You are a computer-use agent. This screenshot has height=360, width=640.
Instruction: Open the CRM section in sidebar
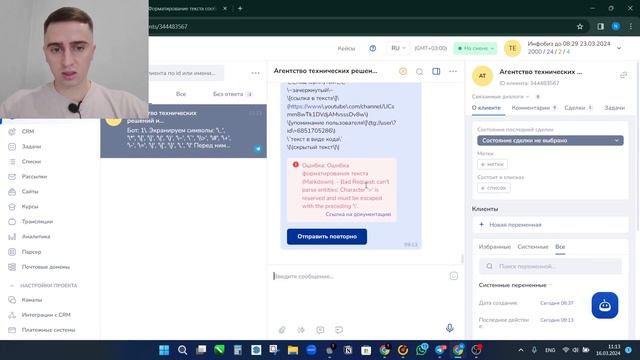coord(28,131)
